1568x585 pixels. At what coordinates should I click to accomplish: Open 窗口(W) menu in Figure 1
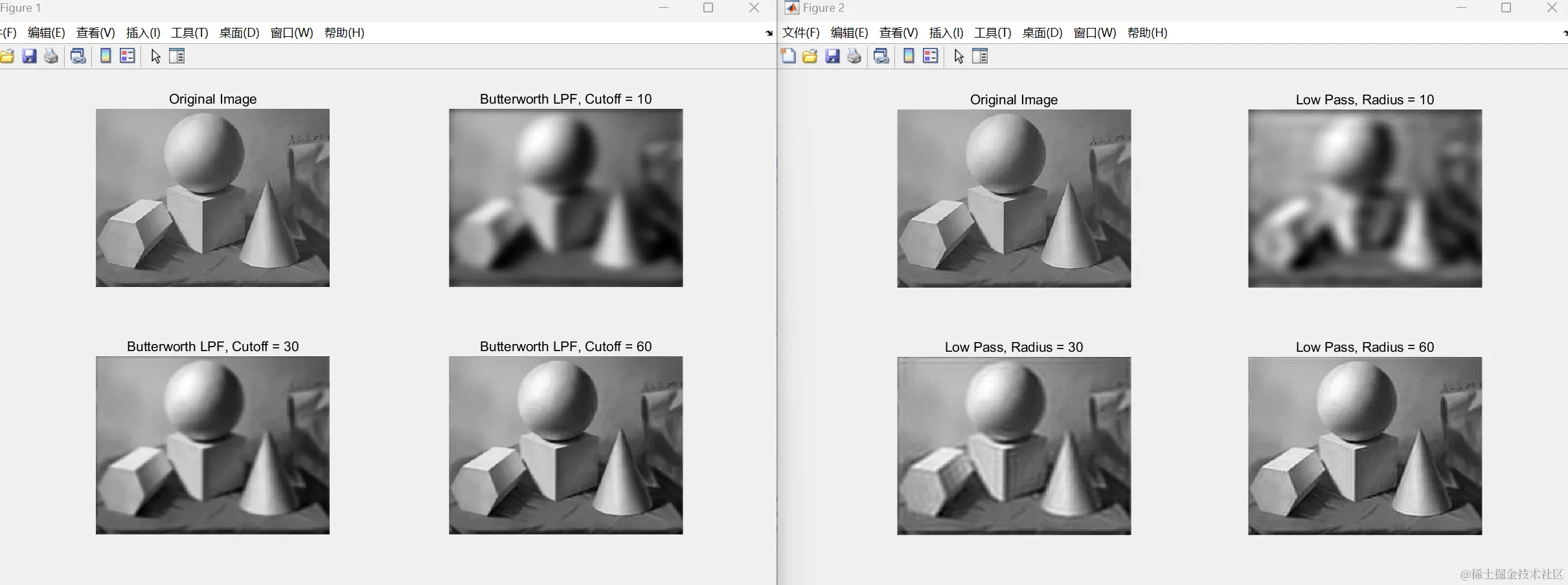pyautogui.click(x=292, y=32)
